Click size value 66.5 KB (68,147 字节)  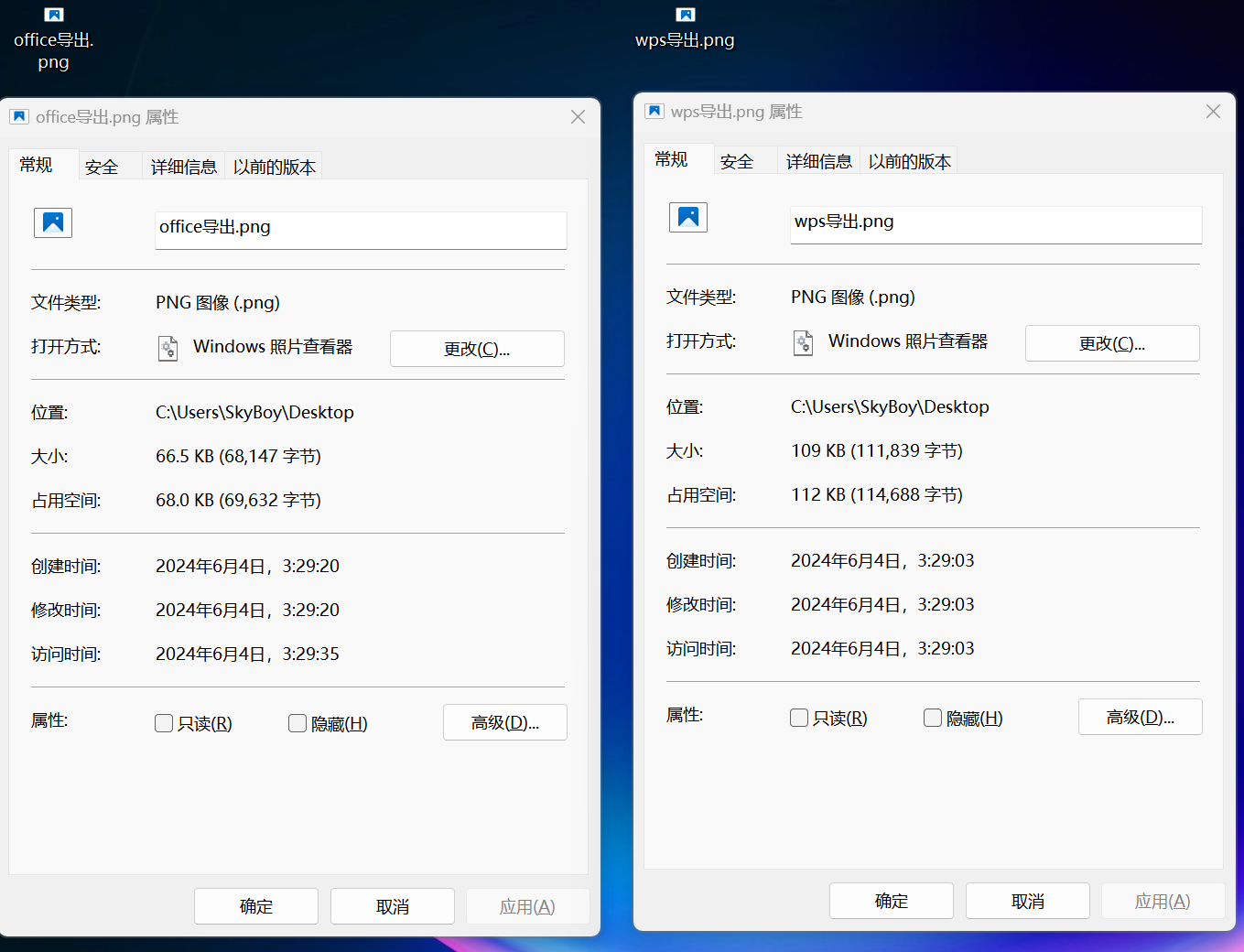(238, 456)
